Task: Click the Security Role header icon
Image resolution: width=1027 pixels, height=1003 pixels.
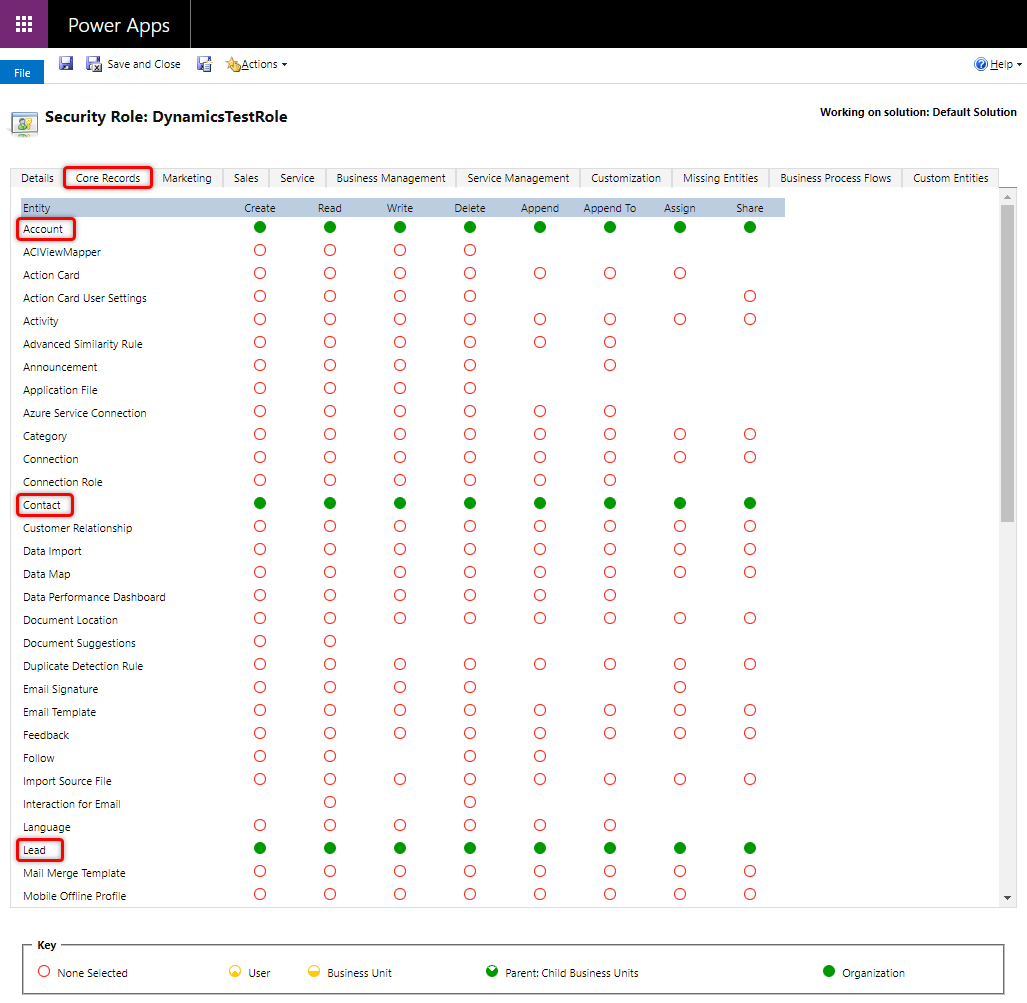Action: click(x=24, y=123)
